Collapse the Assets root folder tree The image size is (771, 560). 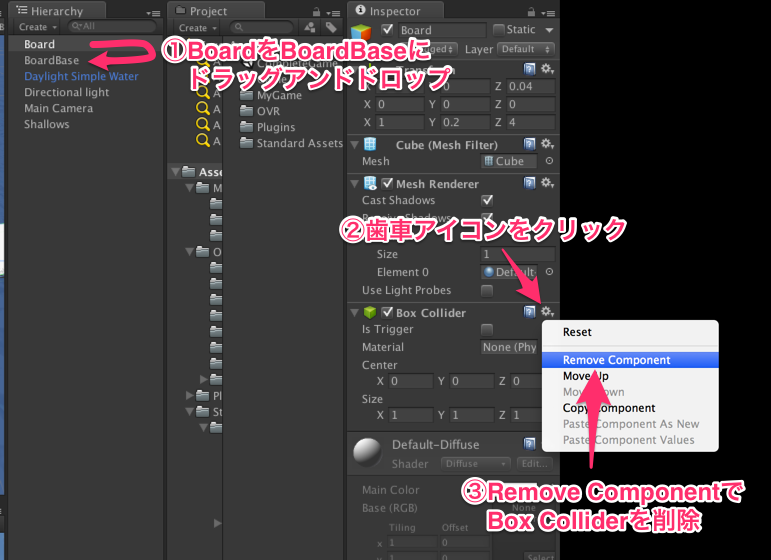(x=175, y=172)
